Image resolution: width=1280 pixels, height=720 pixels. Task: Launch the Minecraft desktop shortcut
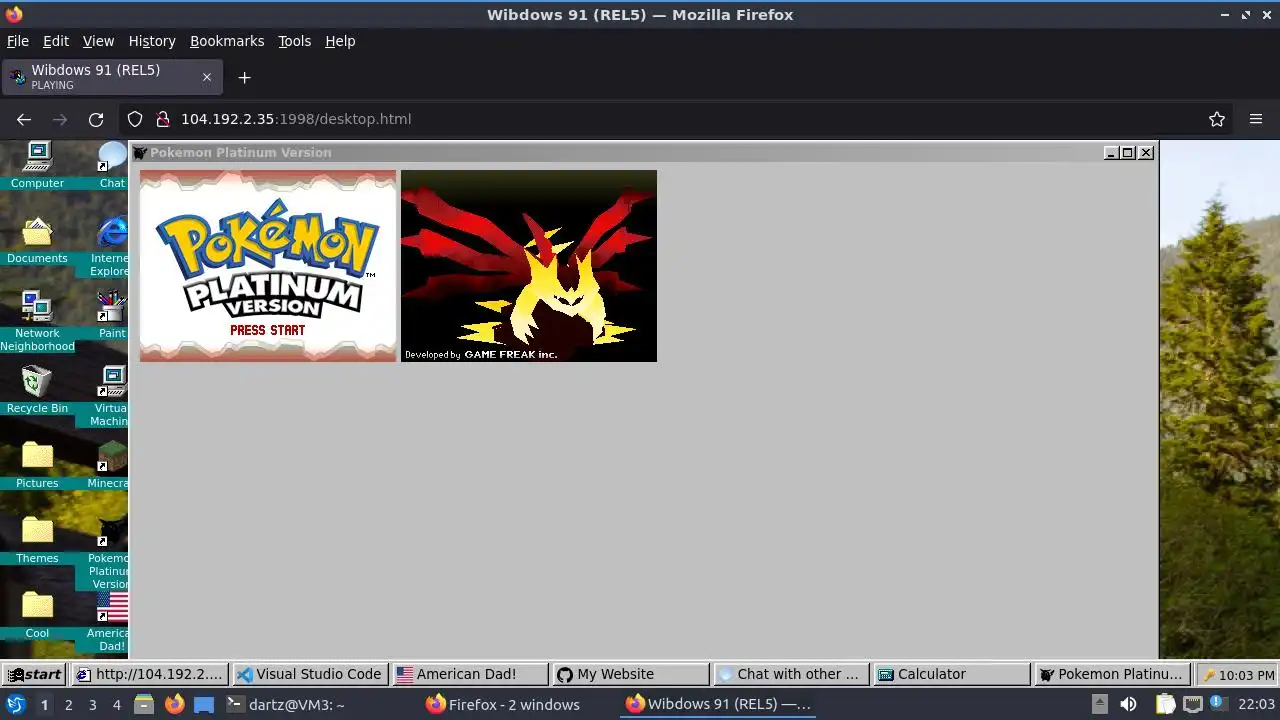(x=109, y=465)
